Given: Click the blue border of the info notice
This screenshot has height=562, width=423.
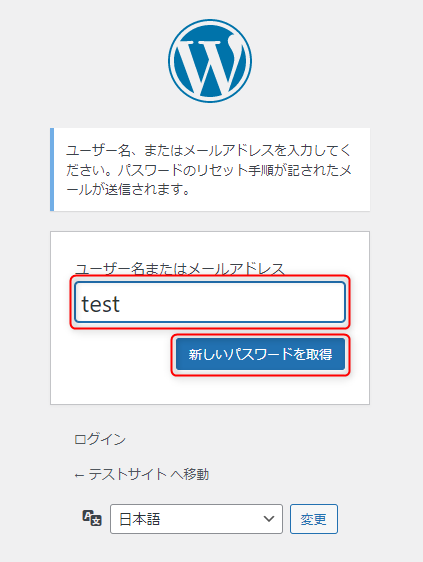Looking at the screenshot, I should pos(52,170).
